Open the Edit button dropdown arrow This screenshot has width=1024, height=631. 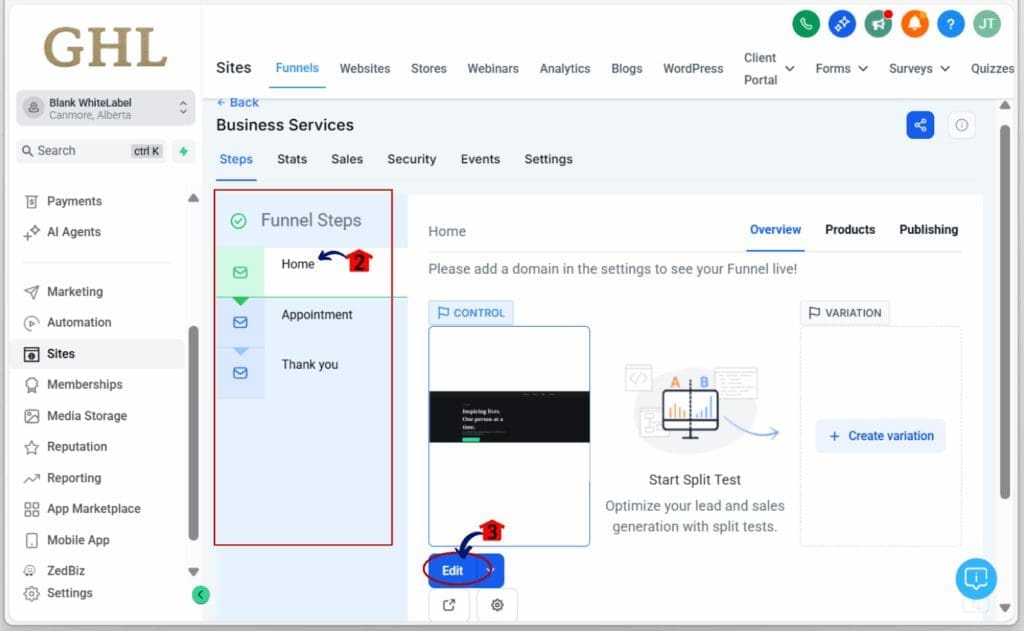pos(491,570)
